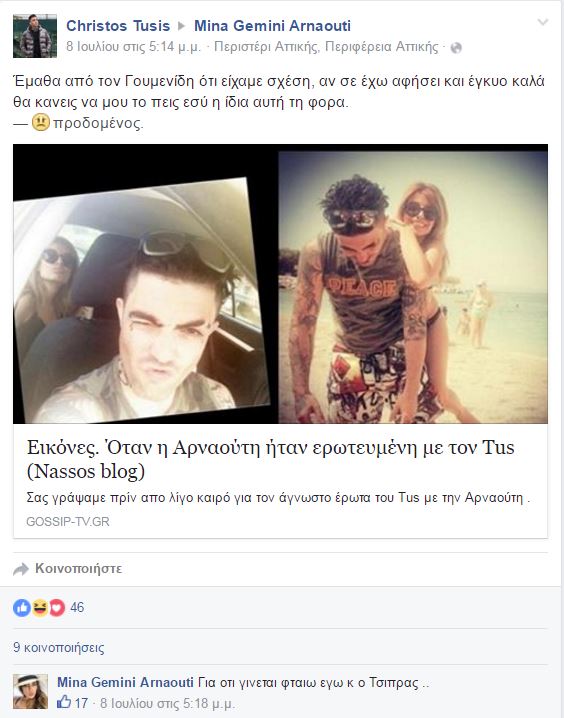Click the thumbs-up icon on Mina's comment

(64, 702)
